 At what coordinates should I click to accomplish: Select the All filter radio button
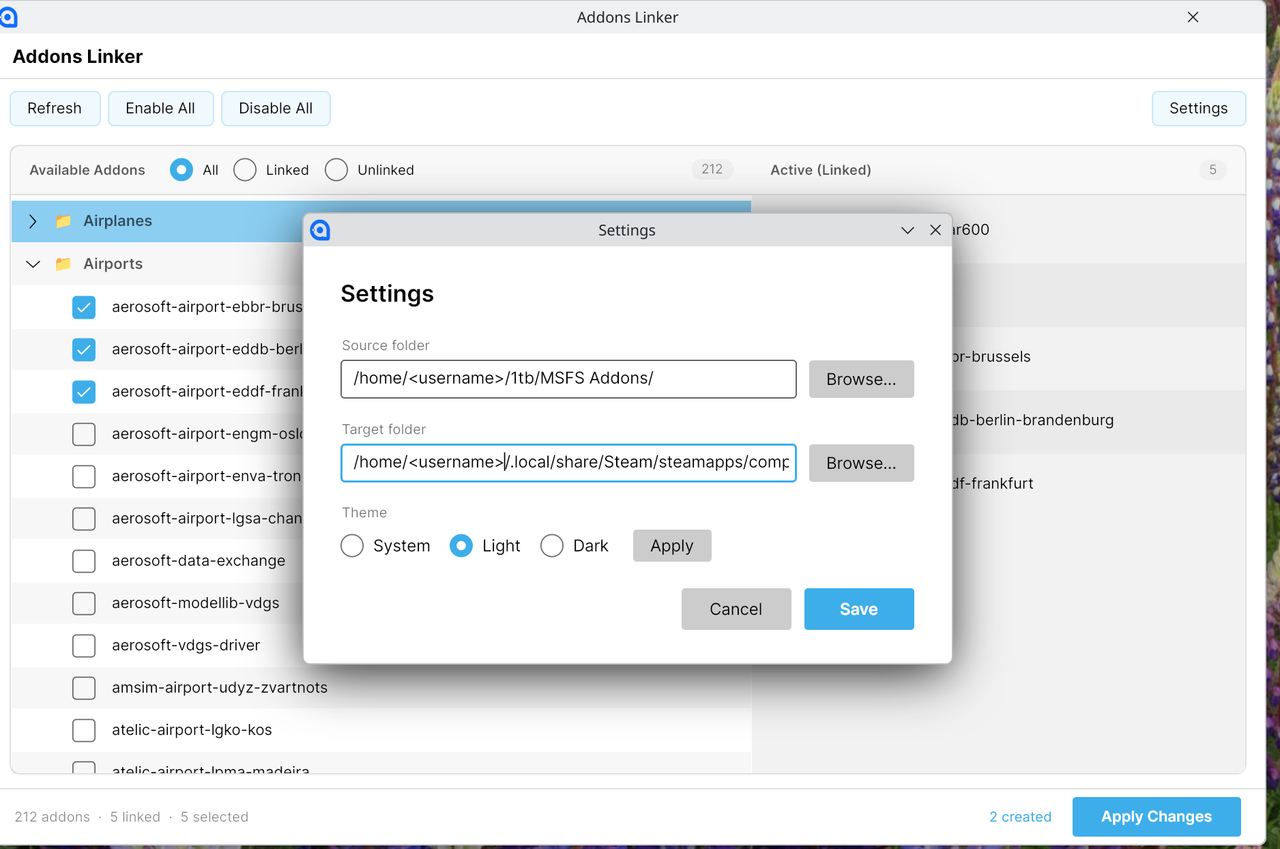click(181, 170)
